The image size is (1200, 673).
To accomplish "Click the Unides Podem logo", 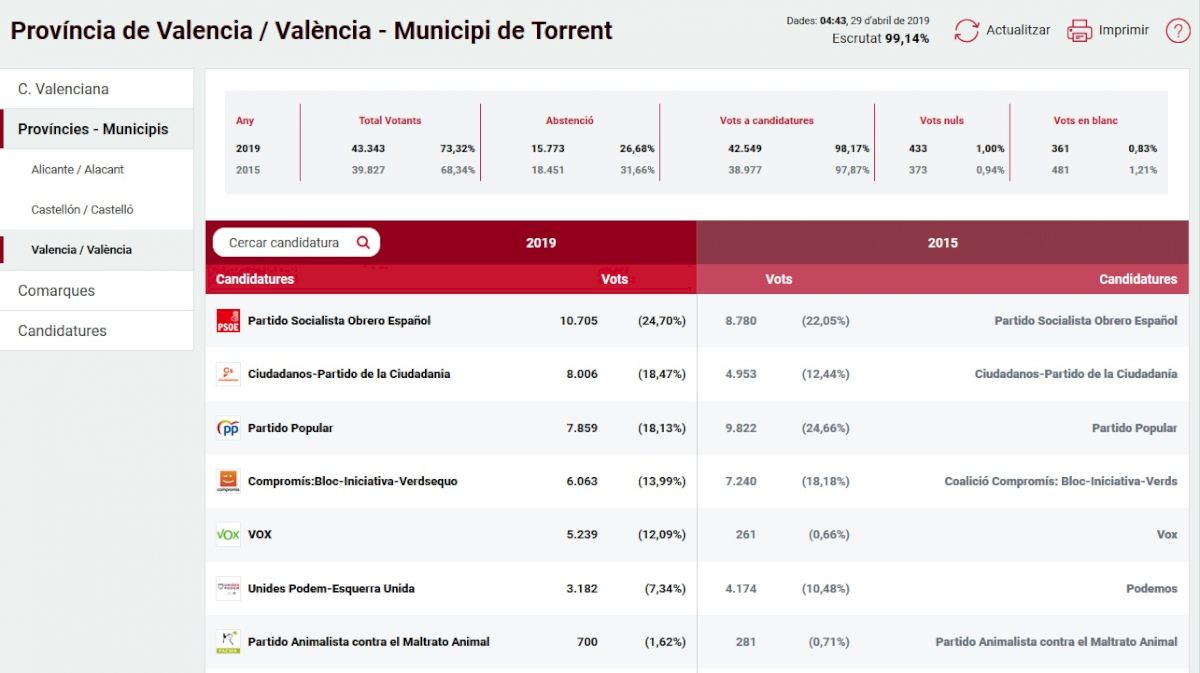I will (x=228, y=588).
